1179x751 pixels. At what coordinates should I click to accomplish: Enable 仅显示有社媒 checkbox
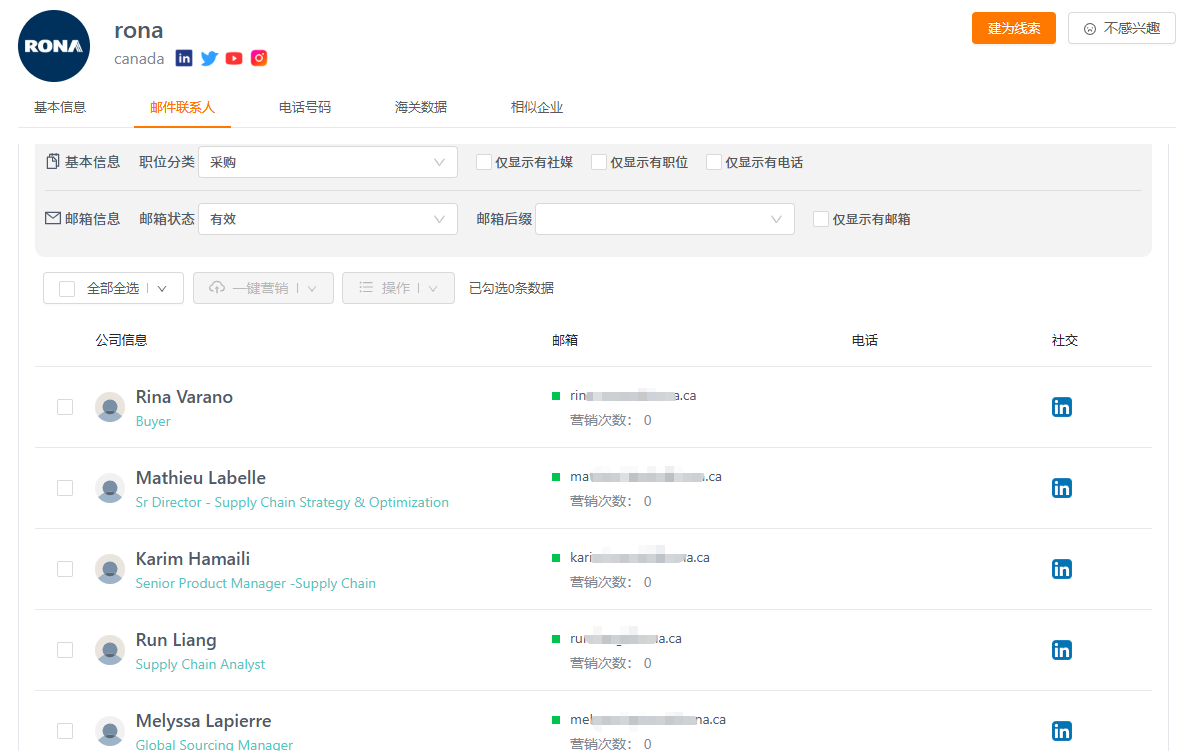[483, 162]
